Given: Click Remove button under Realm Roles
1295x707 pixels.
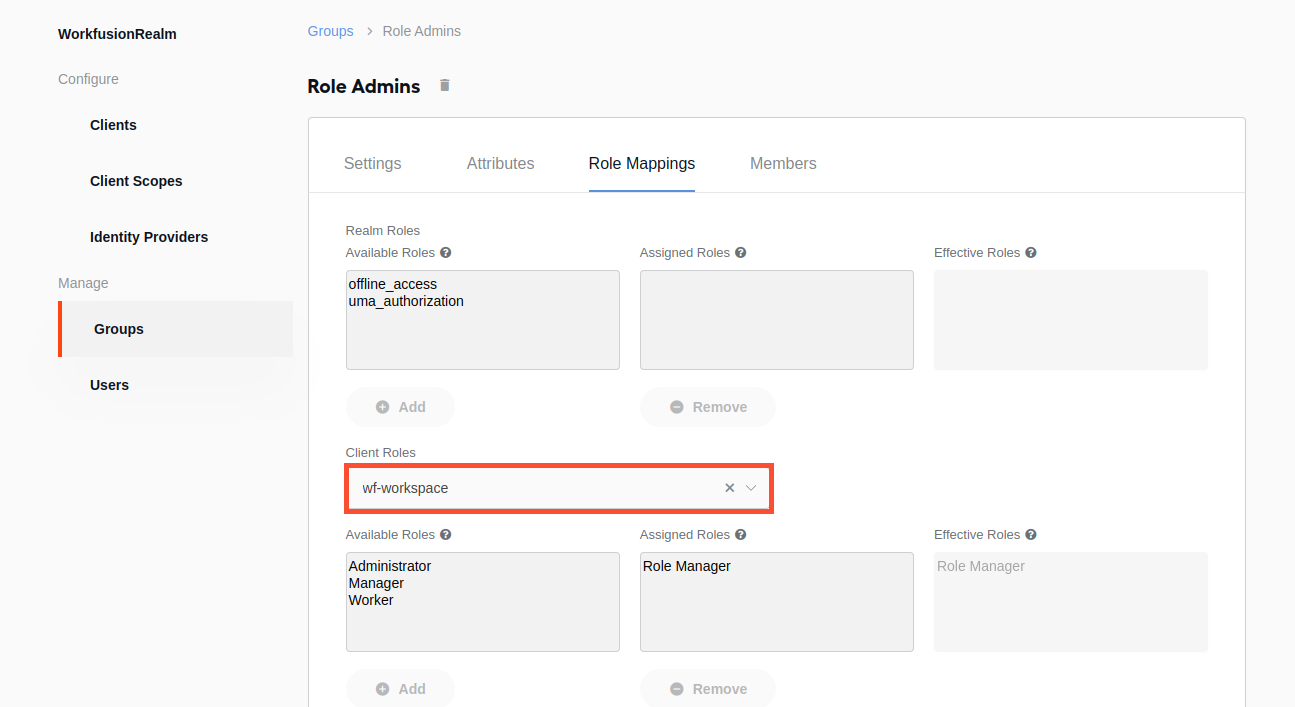Looking at the screenshot, I should (708, 407).
